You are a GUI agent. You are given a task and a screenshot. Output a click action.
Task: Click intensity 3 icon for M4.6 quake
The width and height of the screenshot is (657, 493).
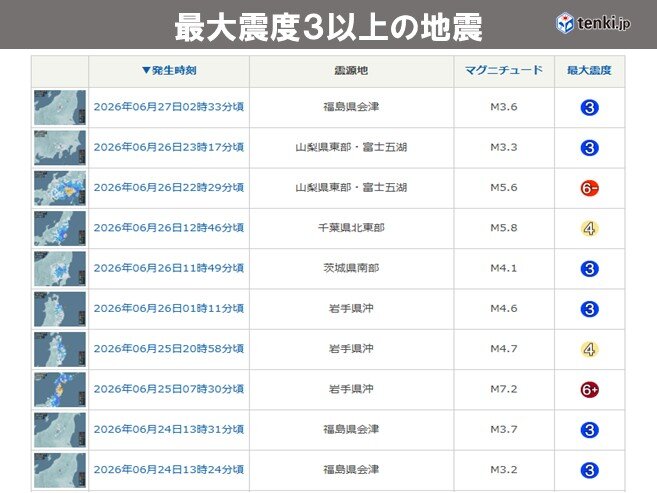(x=590, y=309)
